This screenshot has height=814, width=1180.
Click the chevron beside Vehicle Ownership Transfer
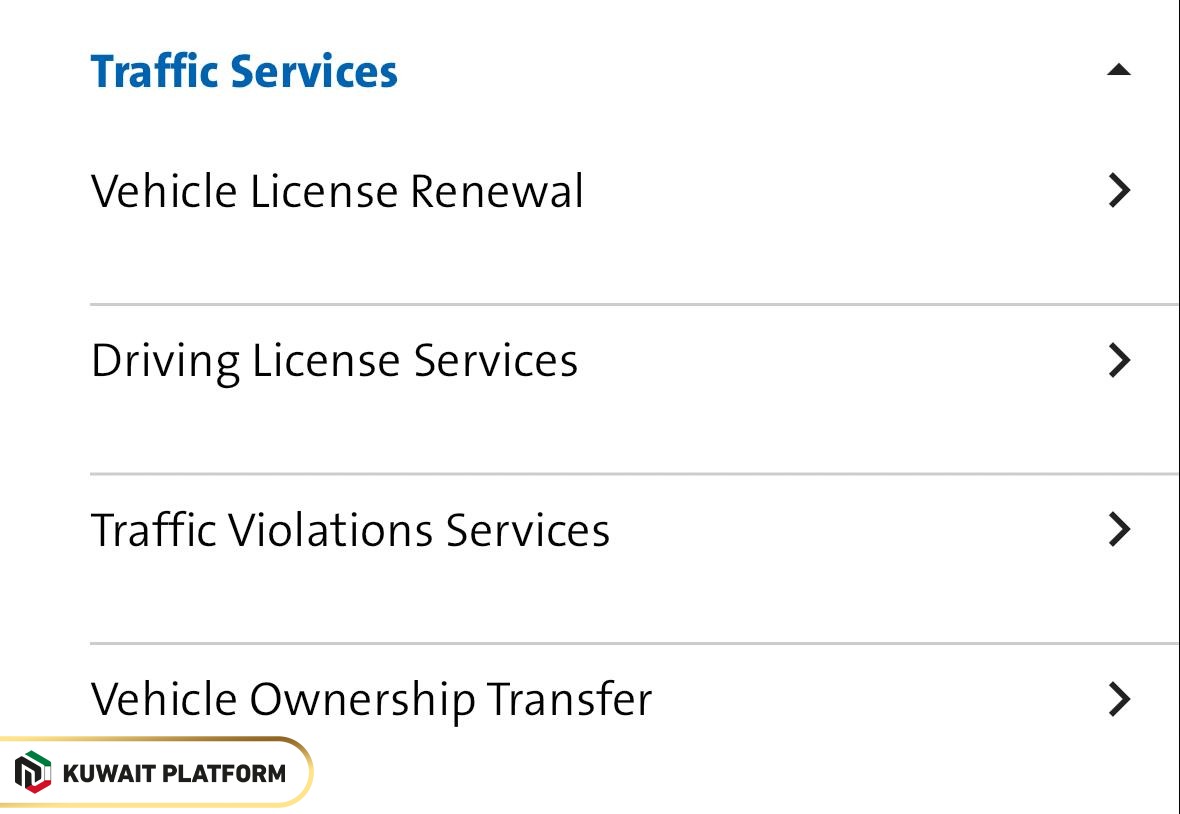coord(1118,699)
